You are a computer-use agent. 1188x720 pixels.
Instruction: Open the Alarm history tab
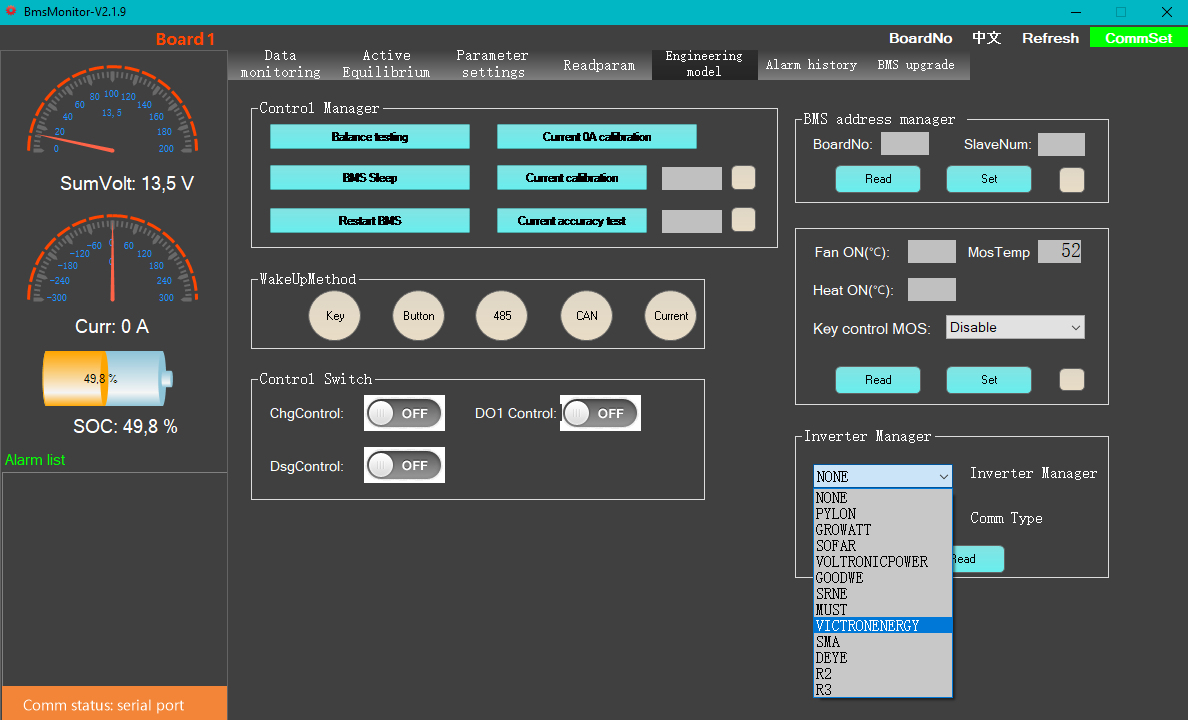(x=811, y=64)
